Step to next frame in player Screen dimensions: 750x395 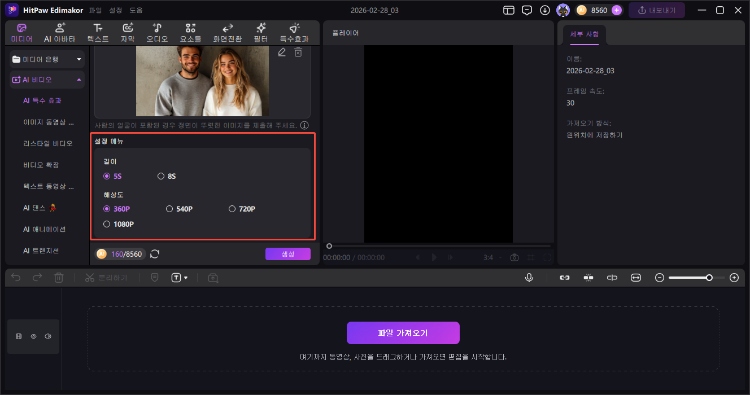[450, 257]
